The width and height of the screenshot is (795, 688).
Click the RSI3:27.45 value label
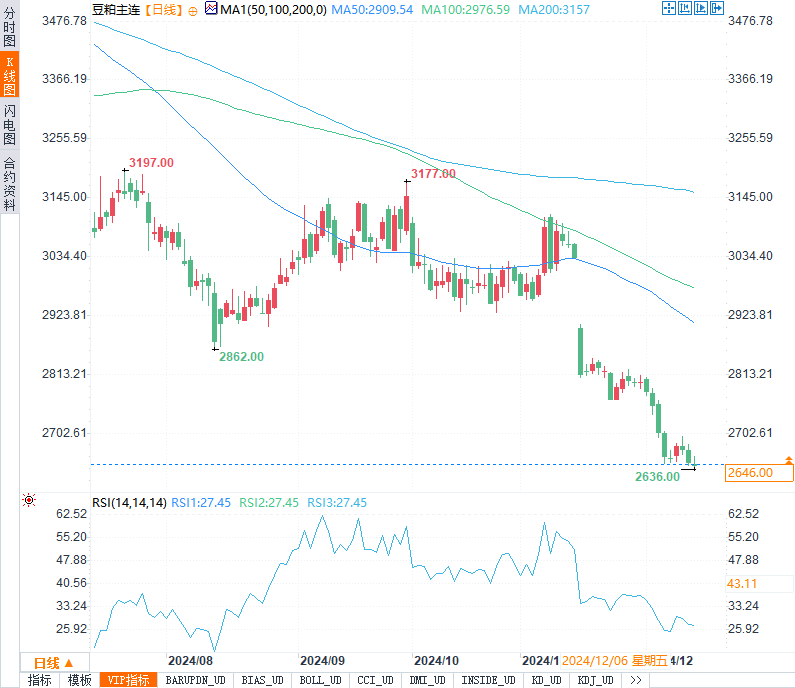tap(337, 502)
